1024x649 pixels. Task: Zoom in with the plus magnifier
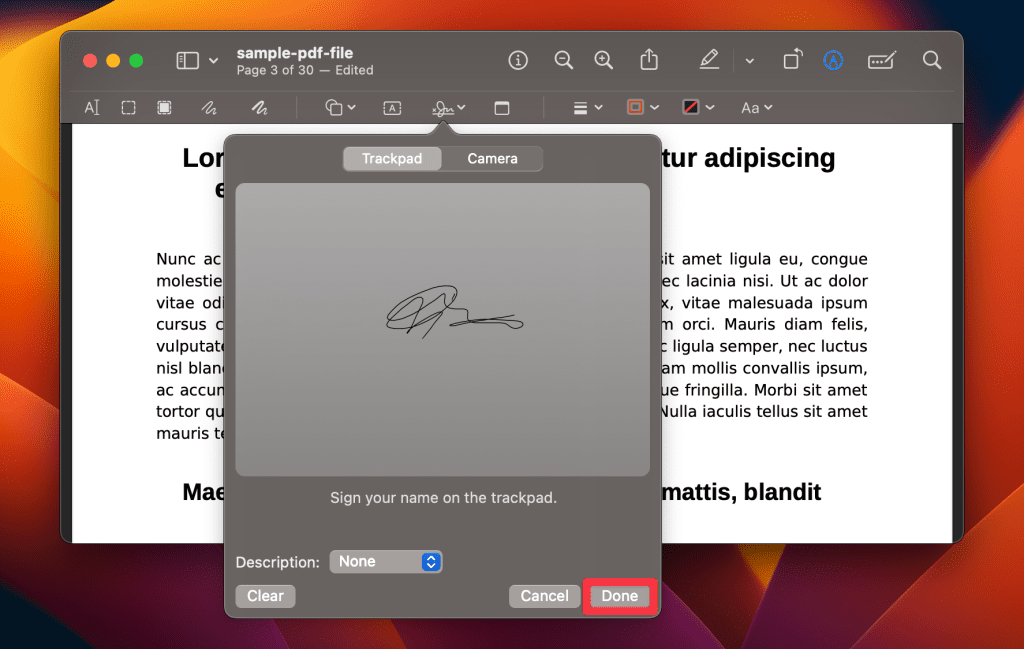(x=604, y=61)
